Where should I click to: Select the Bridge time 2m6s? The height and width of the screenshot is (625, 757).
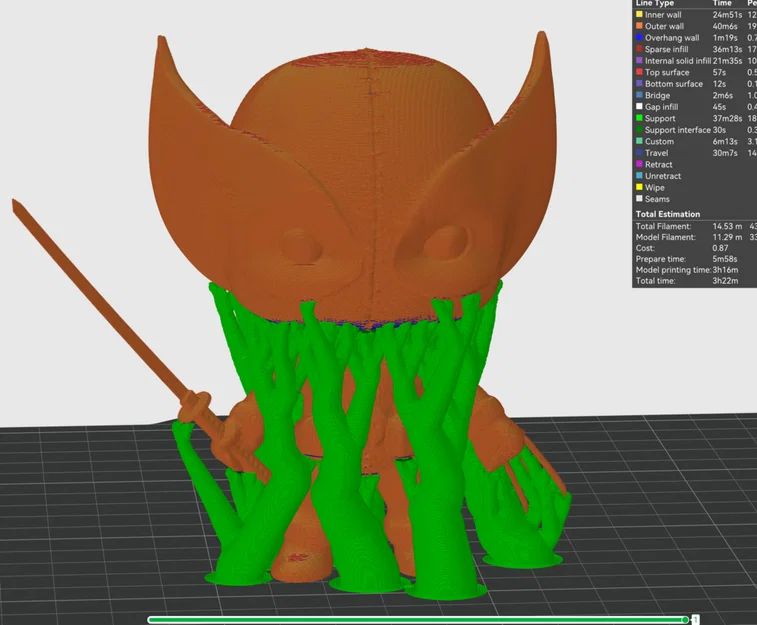(723, 96)
